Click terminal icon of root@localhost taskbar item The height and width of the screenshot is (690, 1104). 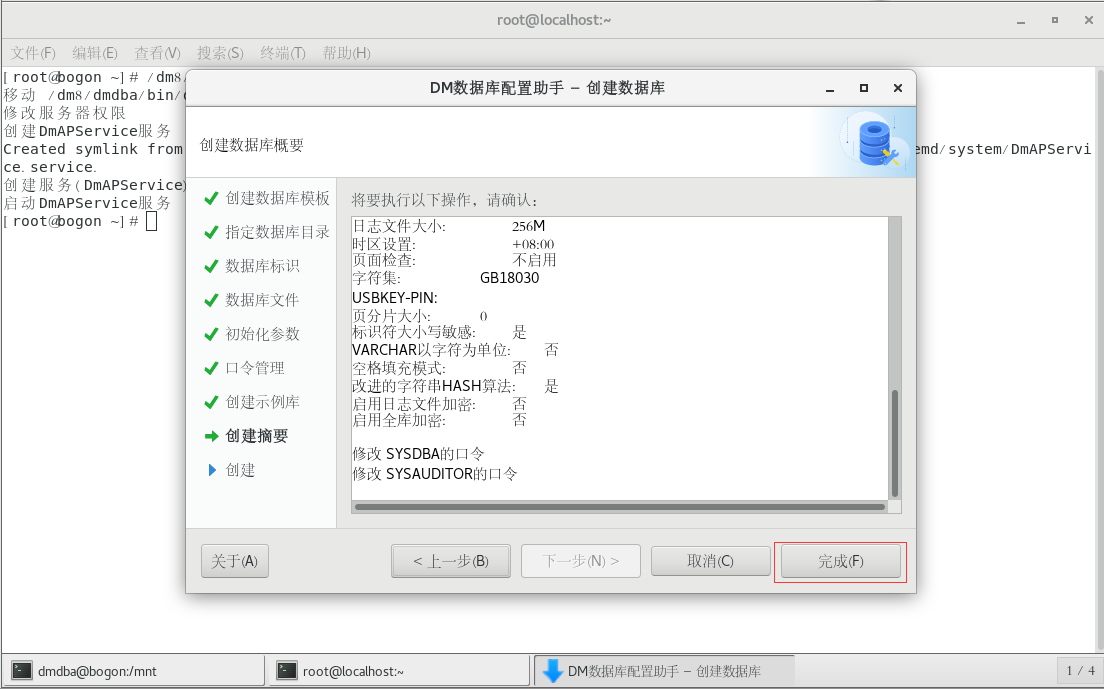tap(287, 671)
